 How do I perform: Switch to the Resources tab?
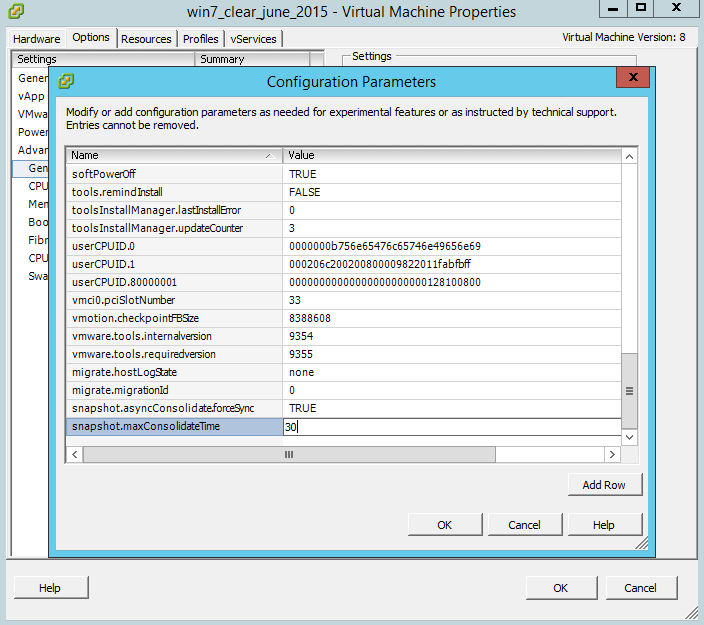(x=146, y=39)
